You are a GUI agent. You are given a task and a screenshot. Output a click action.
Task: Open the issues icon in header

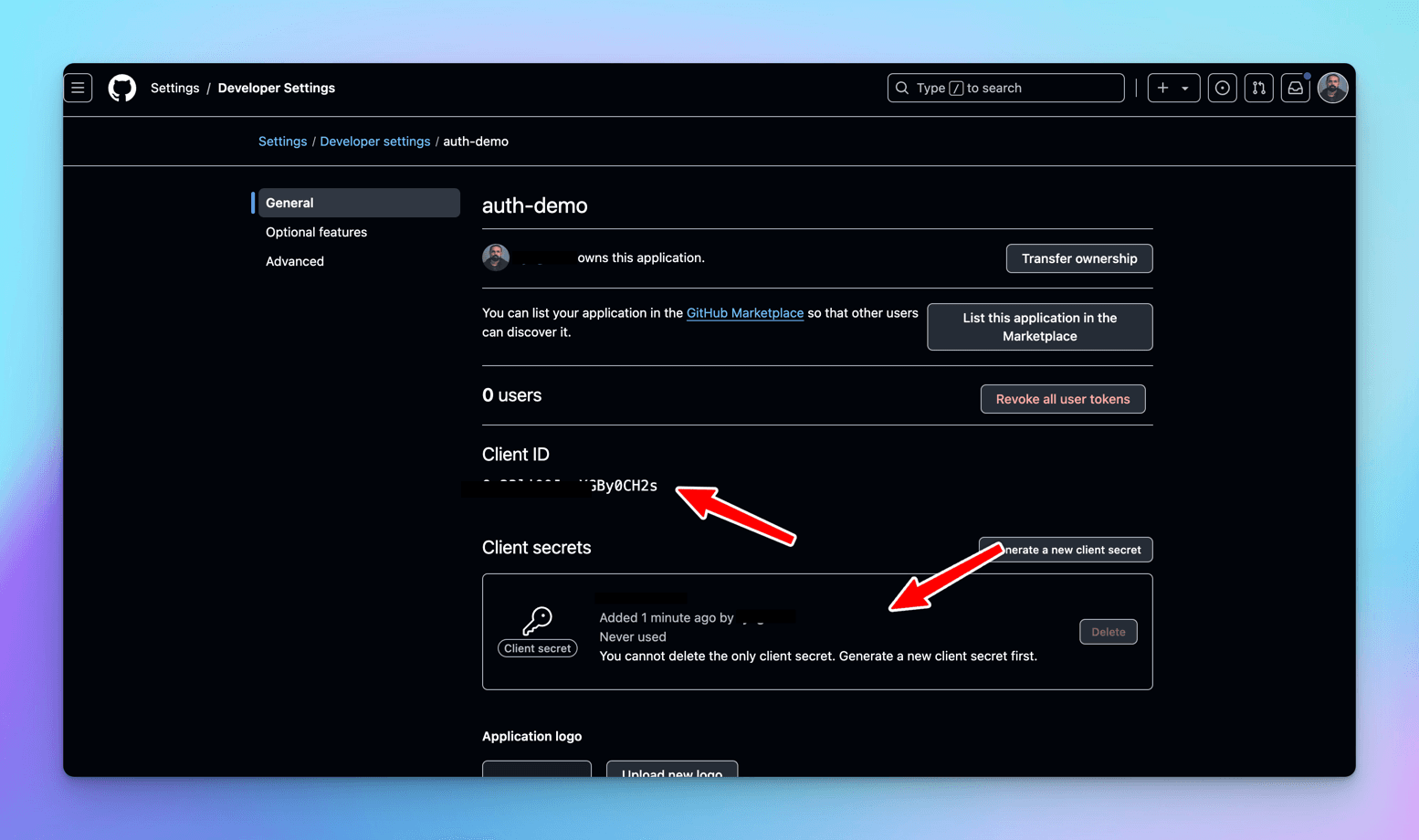(1222, 88)
